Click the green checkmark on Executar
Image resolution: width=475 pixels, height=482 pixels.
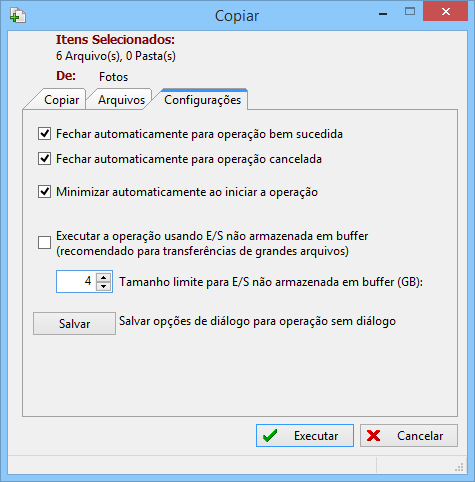tap(270, 436)
